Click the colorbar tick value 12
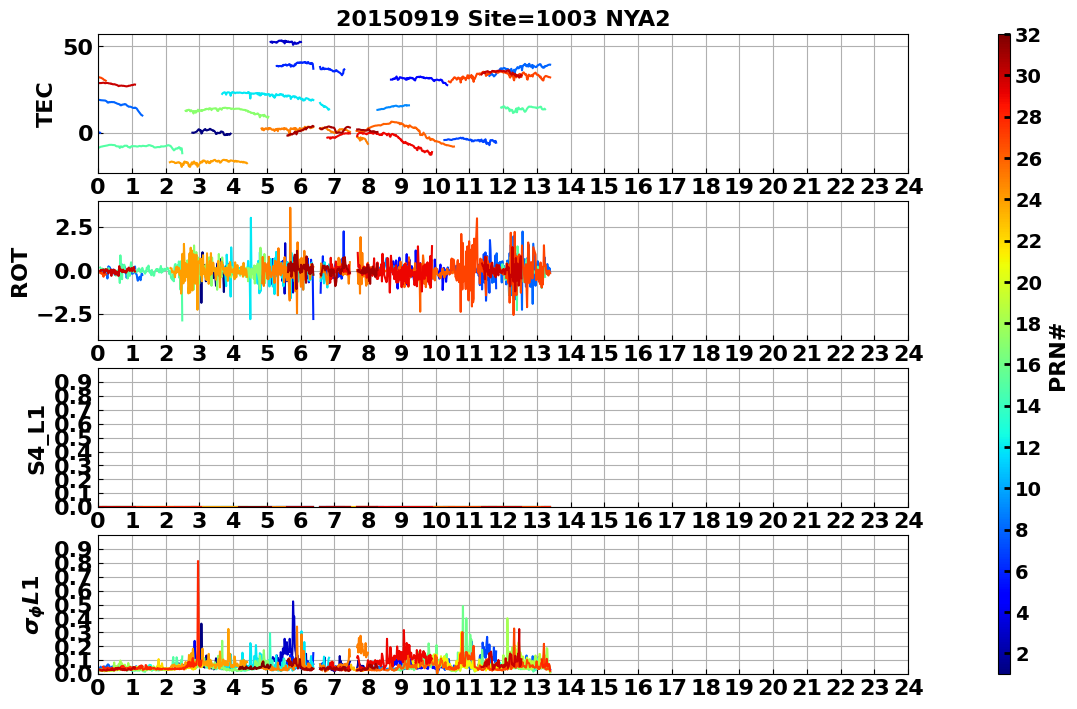 tap(1028, 447)
